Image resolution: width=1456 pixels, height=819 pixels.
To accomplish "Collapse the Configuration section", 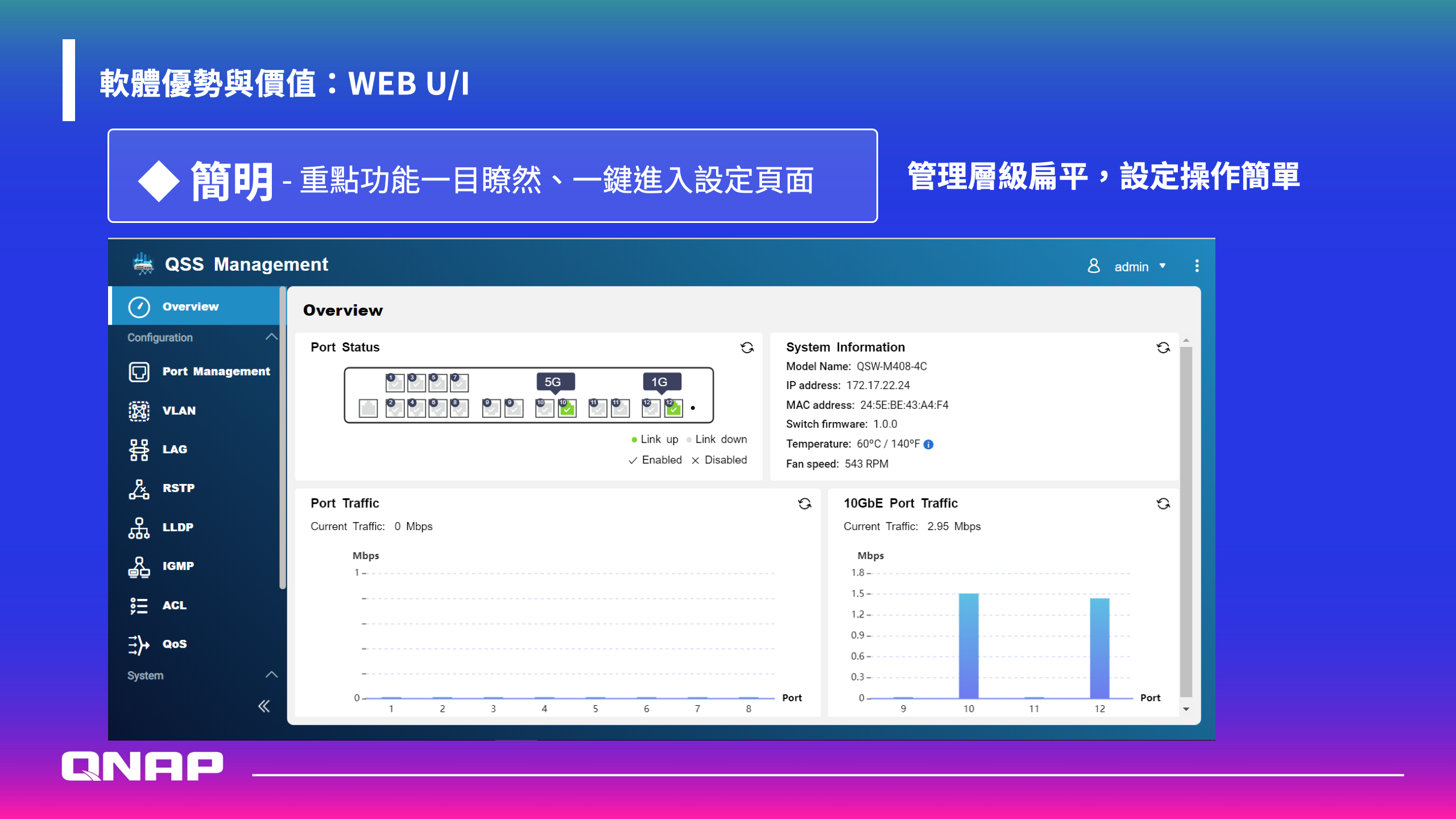I will coord(271,337).
